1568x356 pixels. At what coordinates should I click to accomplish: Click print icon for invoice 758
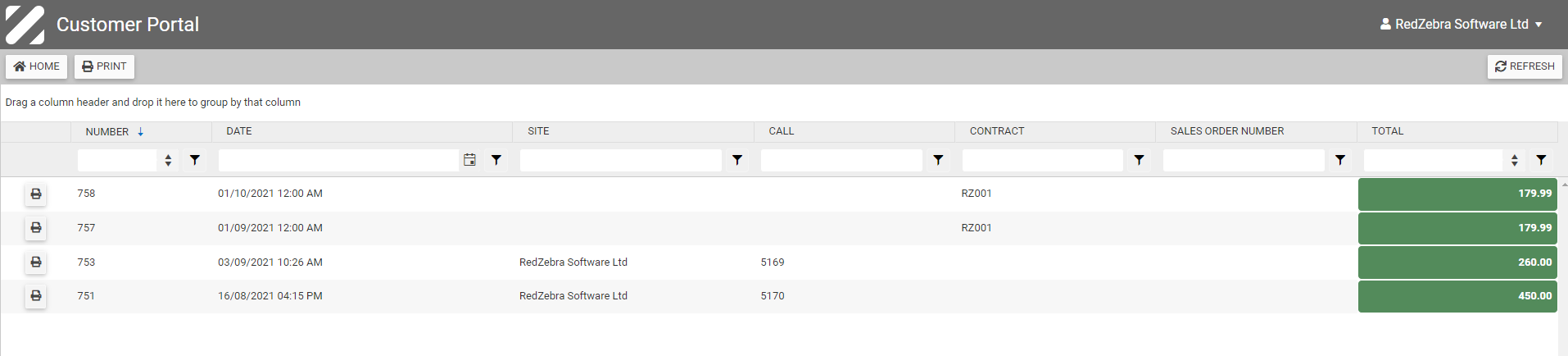(x=35, y=194)
